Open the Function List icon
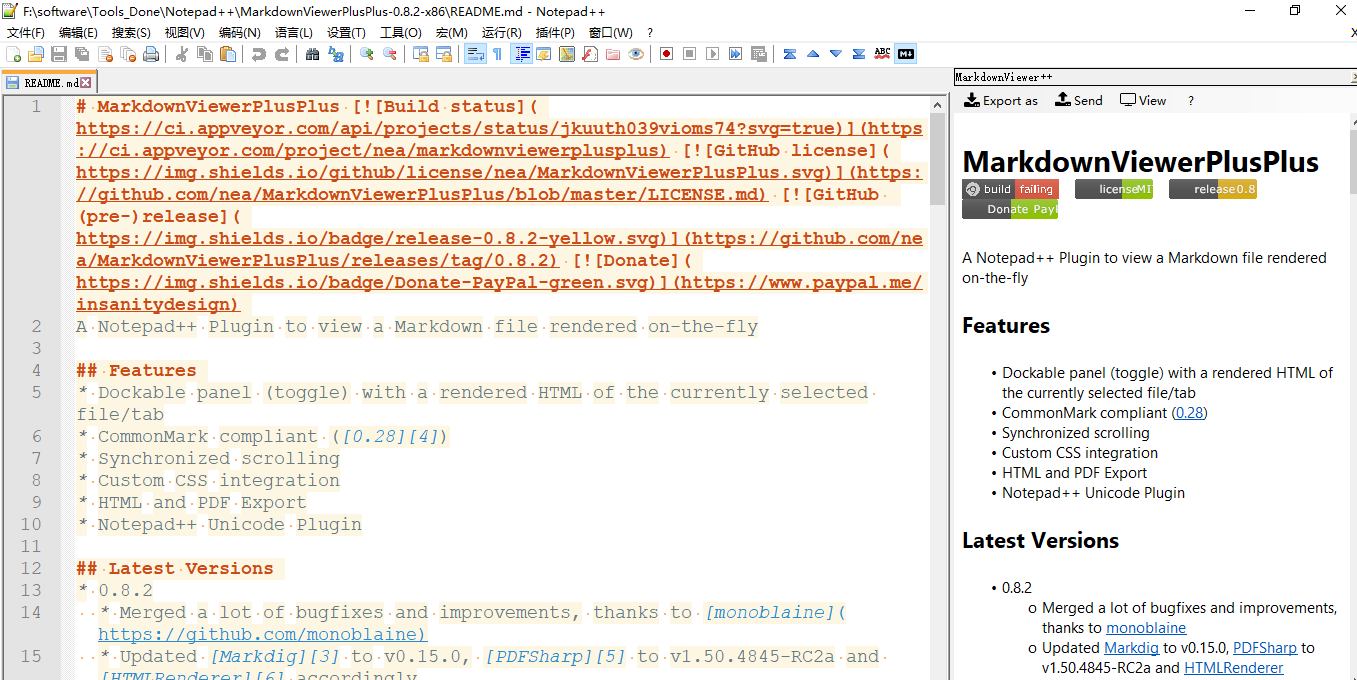Screen dimensions: 1357x680 [589, 54]
